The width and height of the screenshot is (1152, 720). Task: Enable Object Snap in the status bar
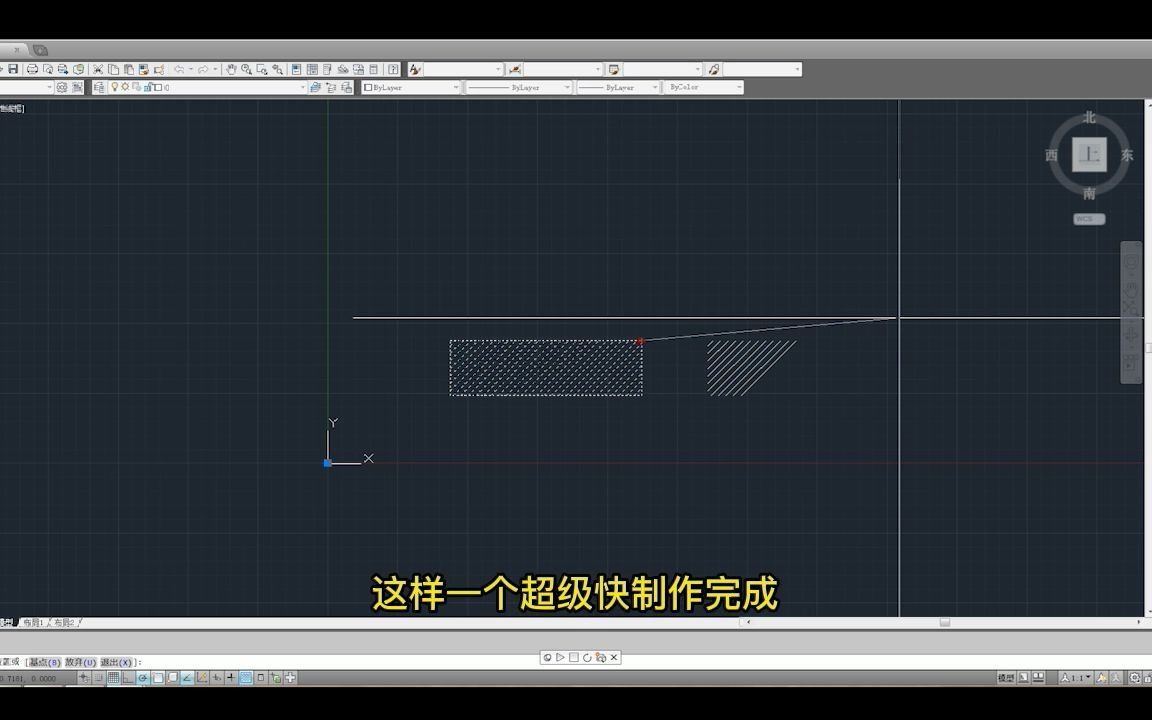coord(156,679)
